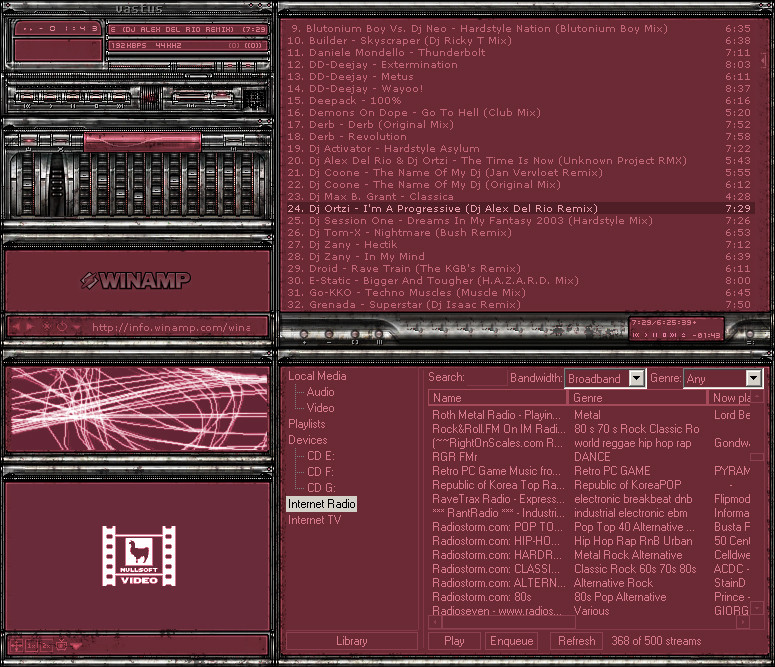Image resolution: width=775 pixels, height=667 pixels.
Task: Toggle the shuffle arrow button in the main player
Action: coord(222,97)
